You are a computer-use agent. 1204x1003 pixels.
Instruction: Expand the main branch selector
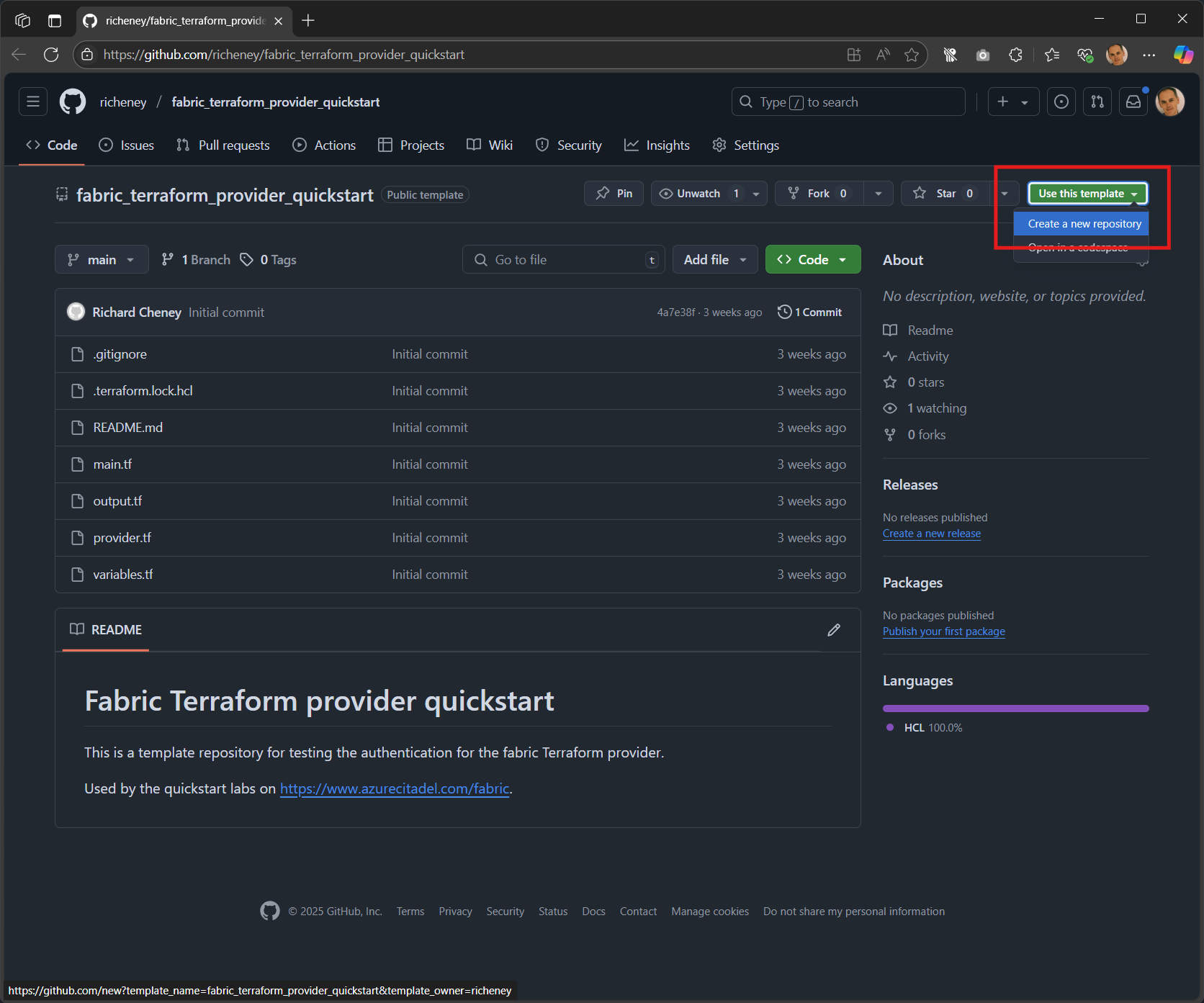pyautogui.click(x=101, y=259)
